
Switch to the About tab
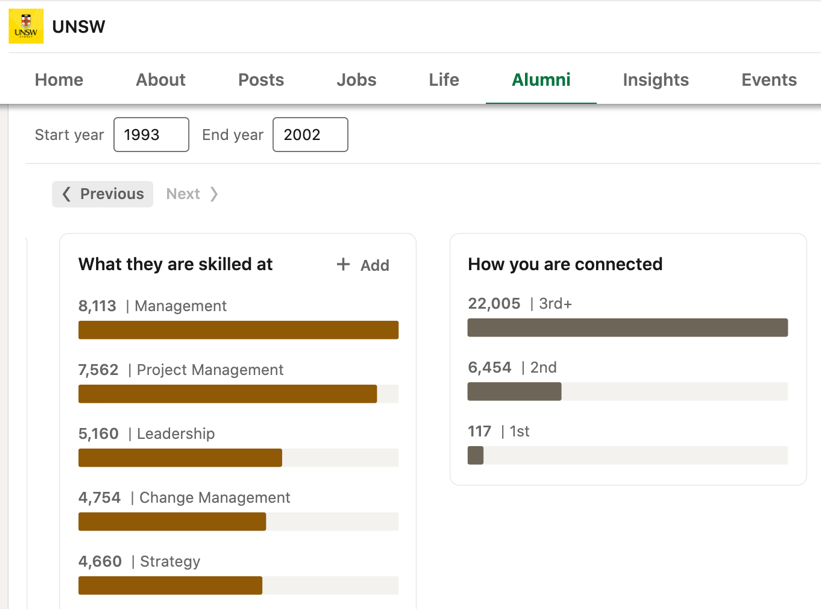click(161, 80)
